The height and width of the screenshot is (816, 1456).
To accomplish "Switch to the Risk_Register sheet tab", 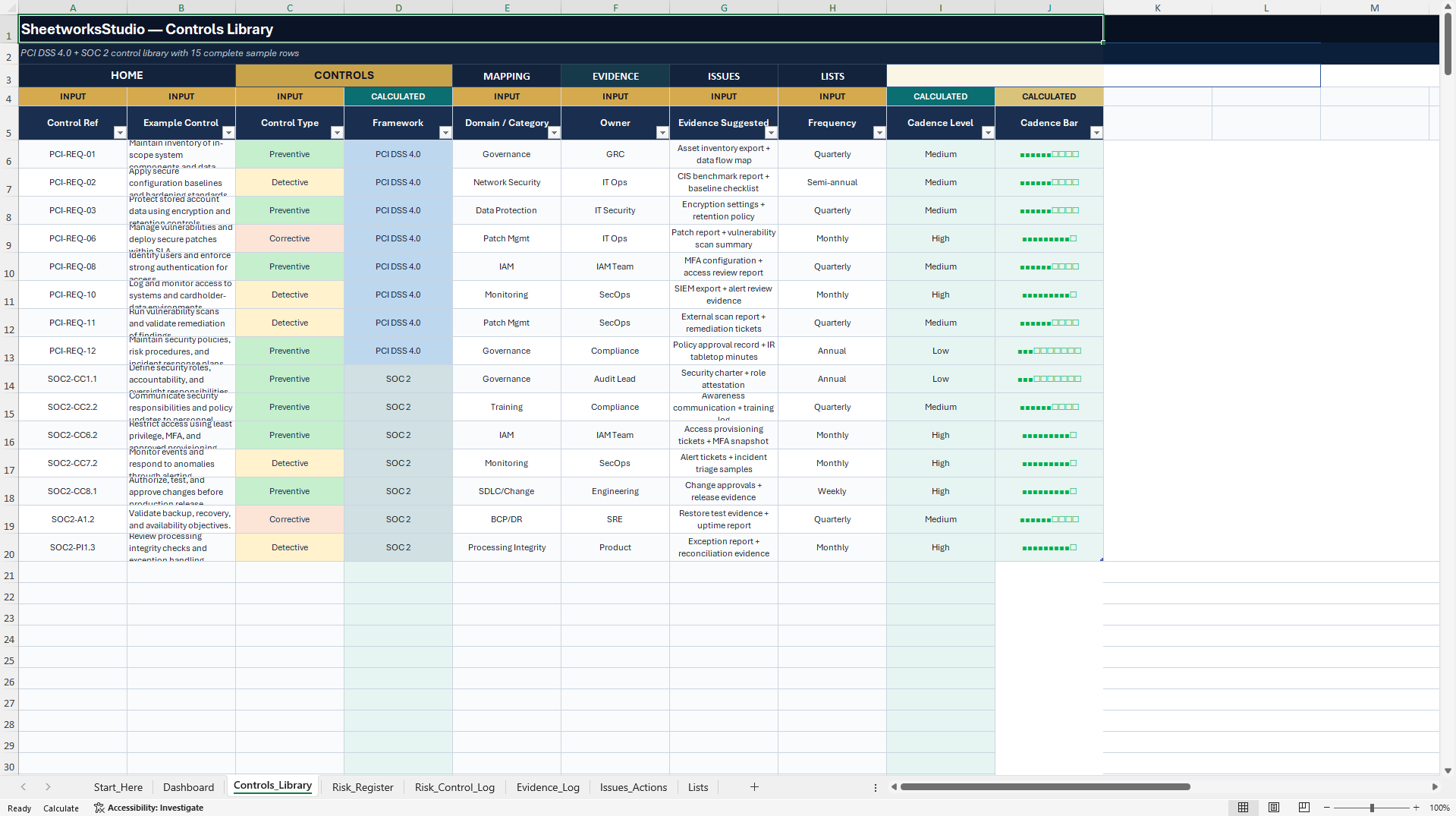I will (363, 787).
